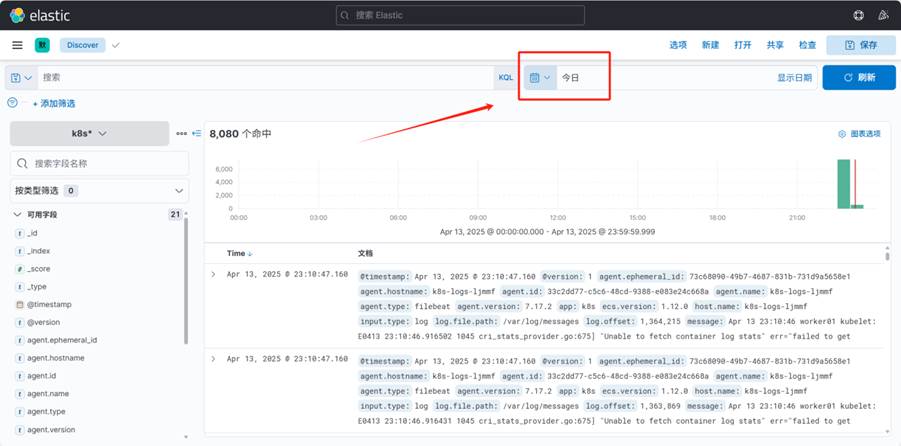Open the 检查 menu item
The height and width of the screenshot is (446, 901).
[x=807, y=45]
